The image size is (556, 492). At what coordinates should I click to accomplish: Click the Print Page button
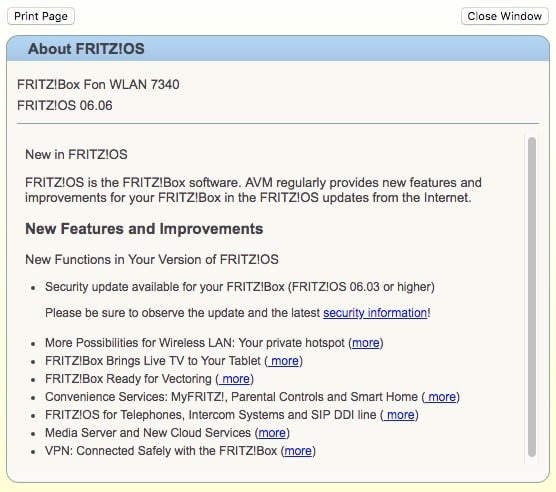41,16
